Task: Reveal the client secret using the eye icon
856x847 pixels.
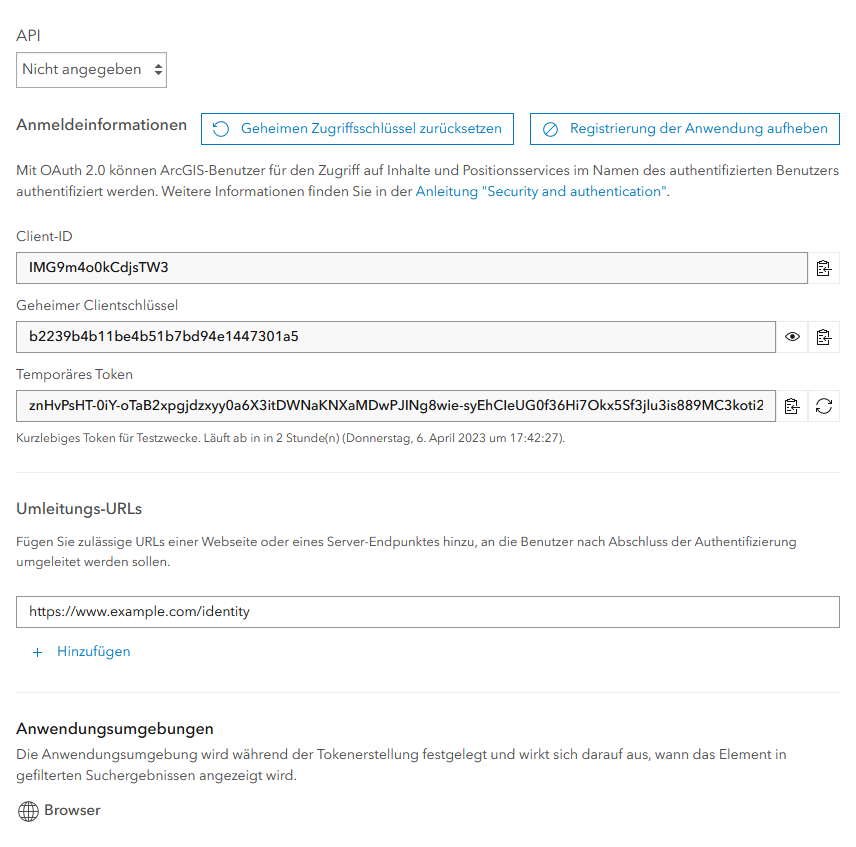Action: click(x=791, y=336)
